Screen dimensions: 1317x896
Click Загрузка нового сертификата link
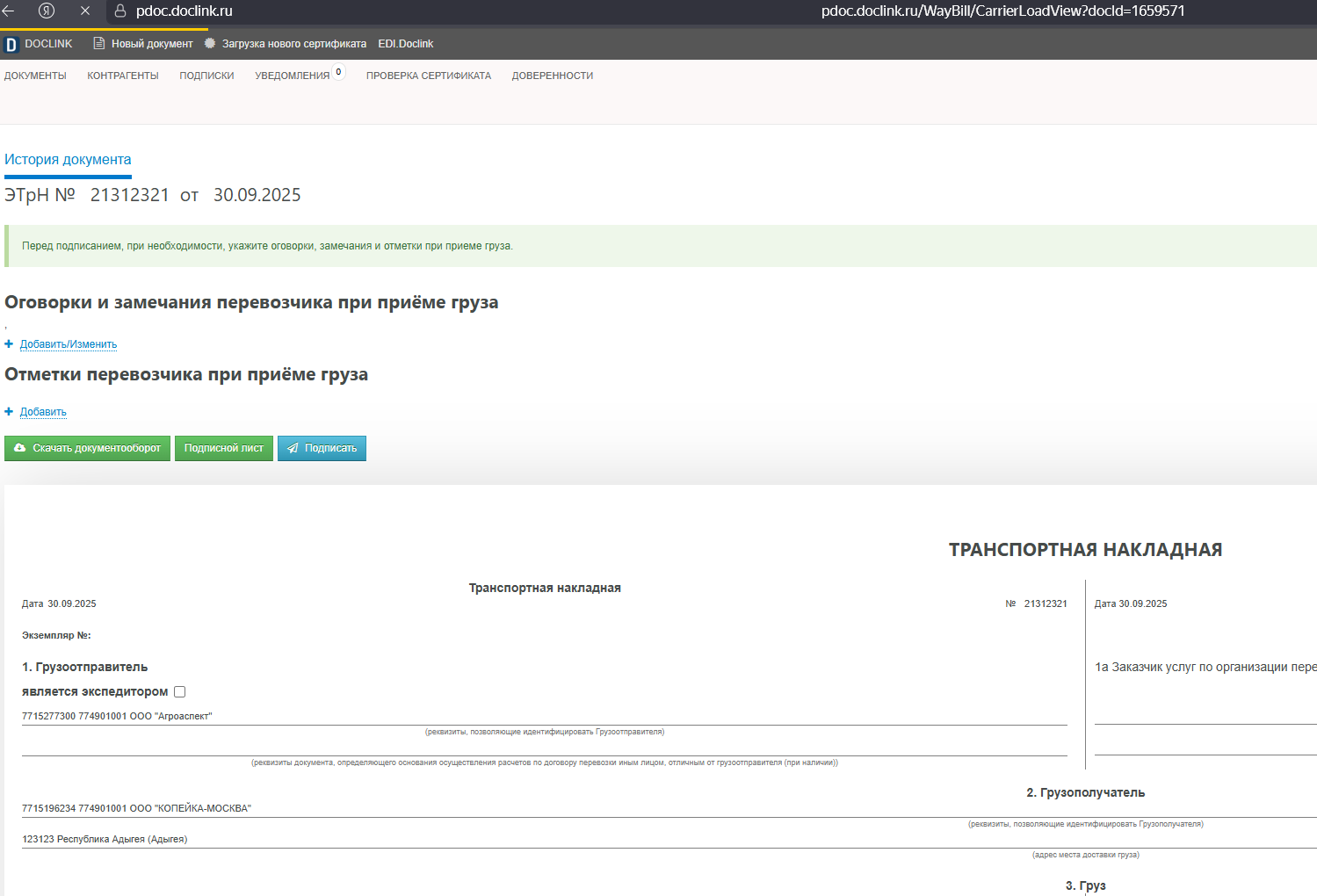point(294,44)
